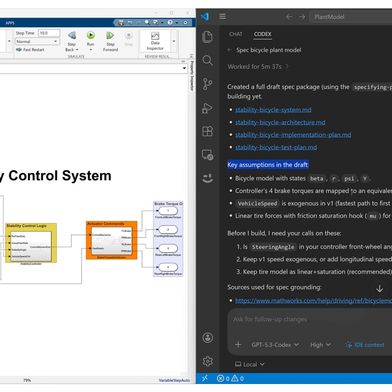Open stability-bicycle-implementation-plan.md link

click(x=293, y=135)
